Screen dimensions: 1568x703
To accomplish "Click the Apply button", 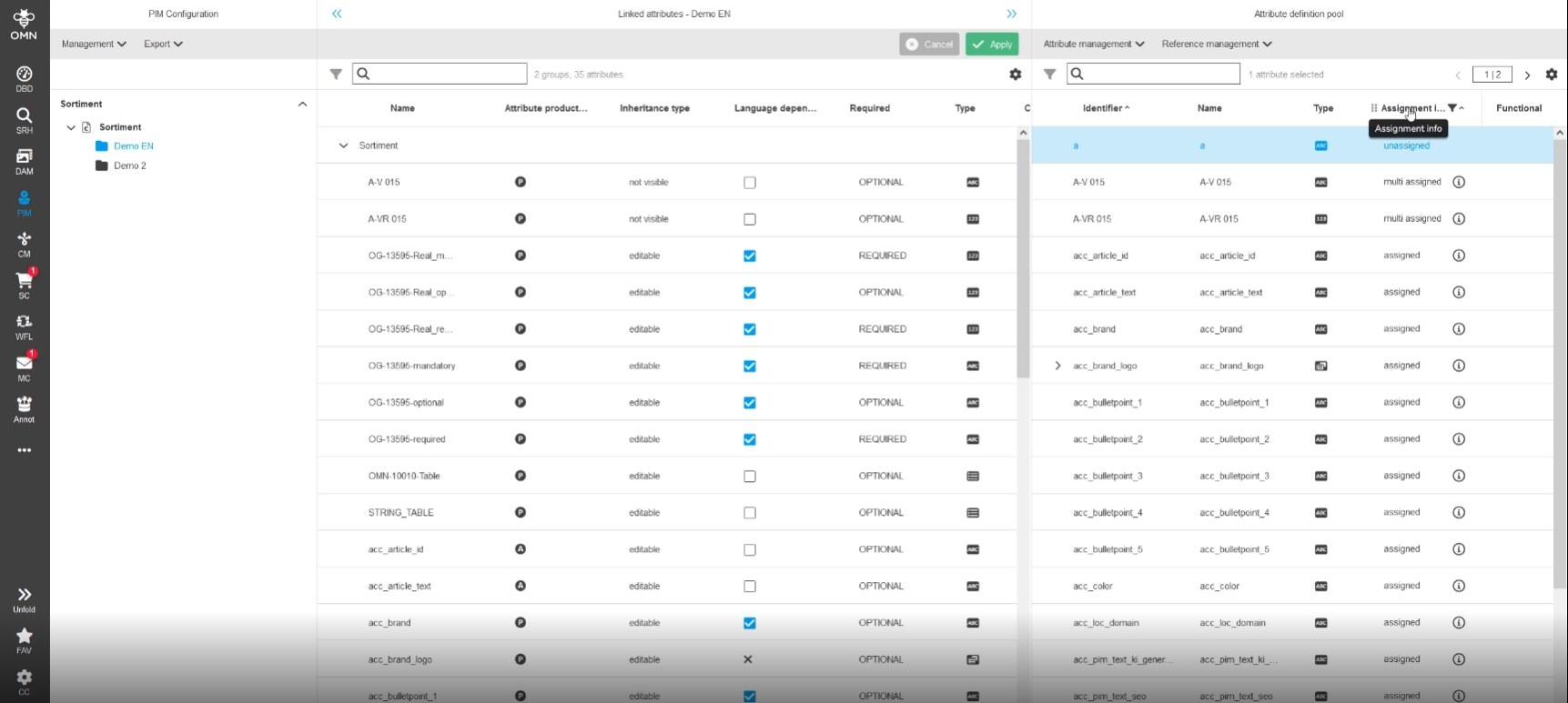I will [992, 45].
